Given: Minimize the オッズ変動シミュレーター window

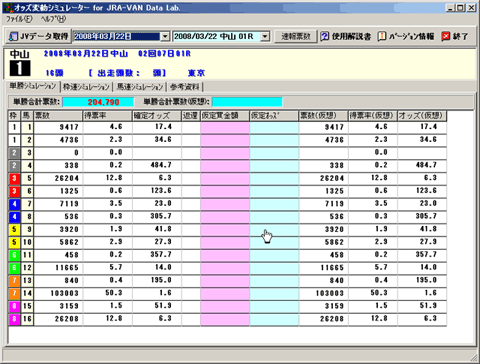Looking at the screenshot, I should [451, 7].
